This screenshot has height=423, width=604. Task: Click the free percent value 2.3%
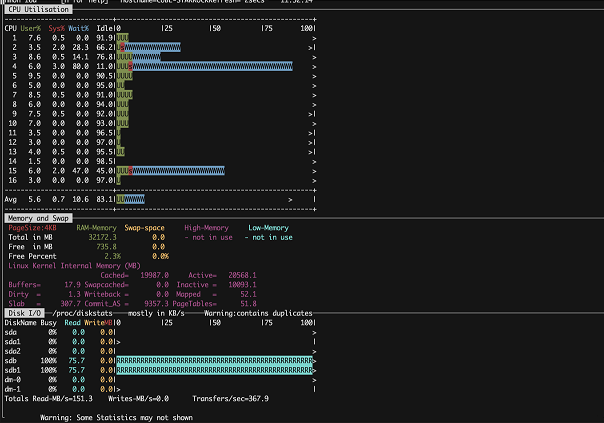112,256
